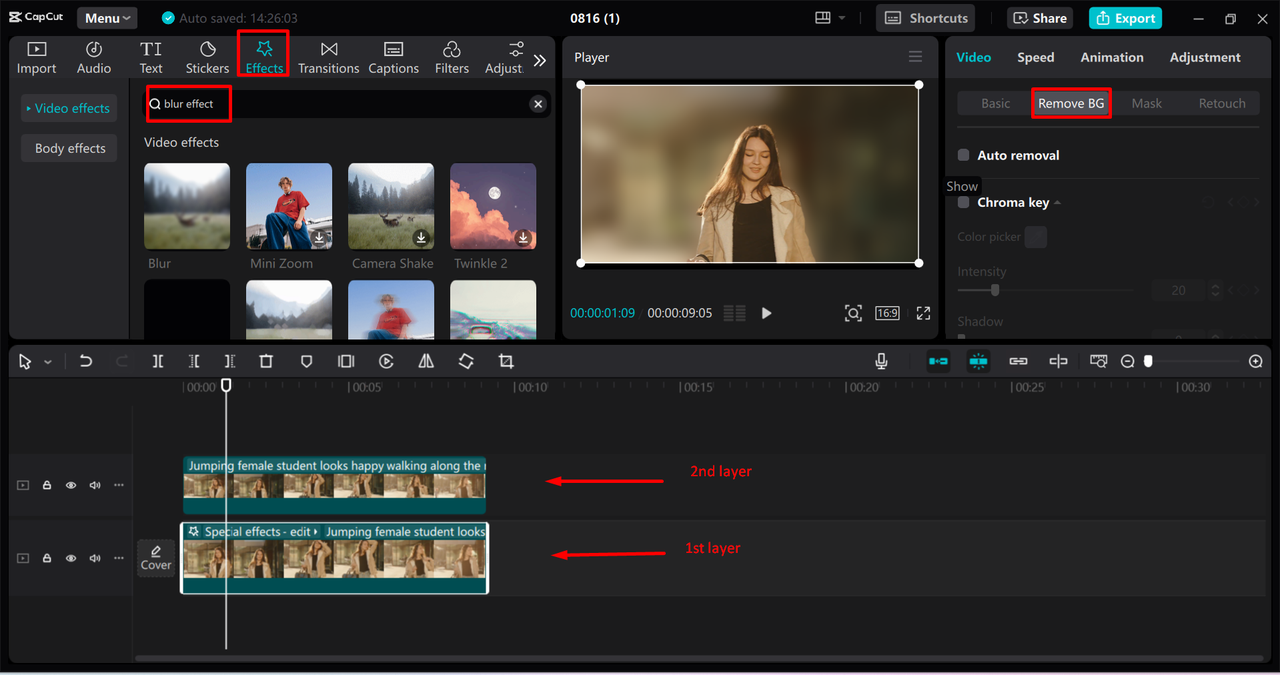
Task: Select Video effects category
Action: pyautogui.click(x=68, y=108)
